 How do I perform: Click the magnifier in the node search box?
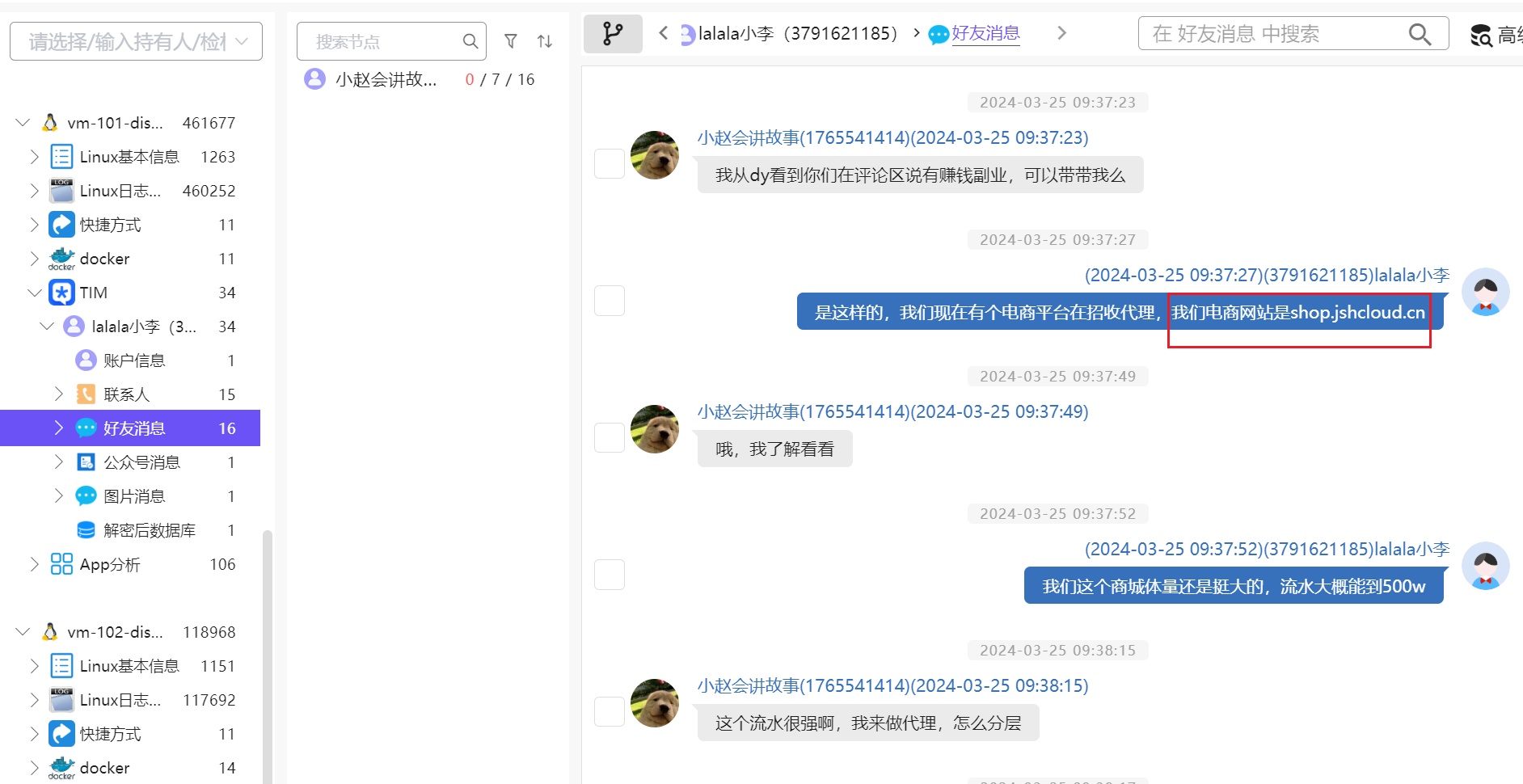470,41
